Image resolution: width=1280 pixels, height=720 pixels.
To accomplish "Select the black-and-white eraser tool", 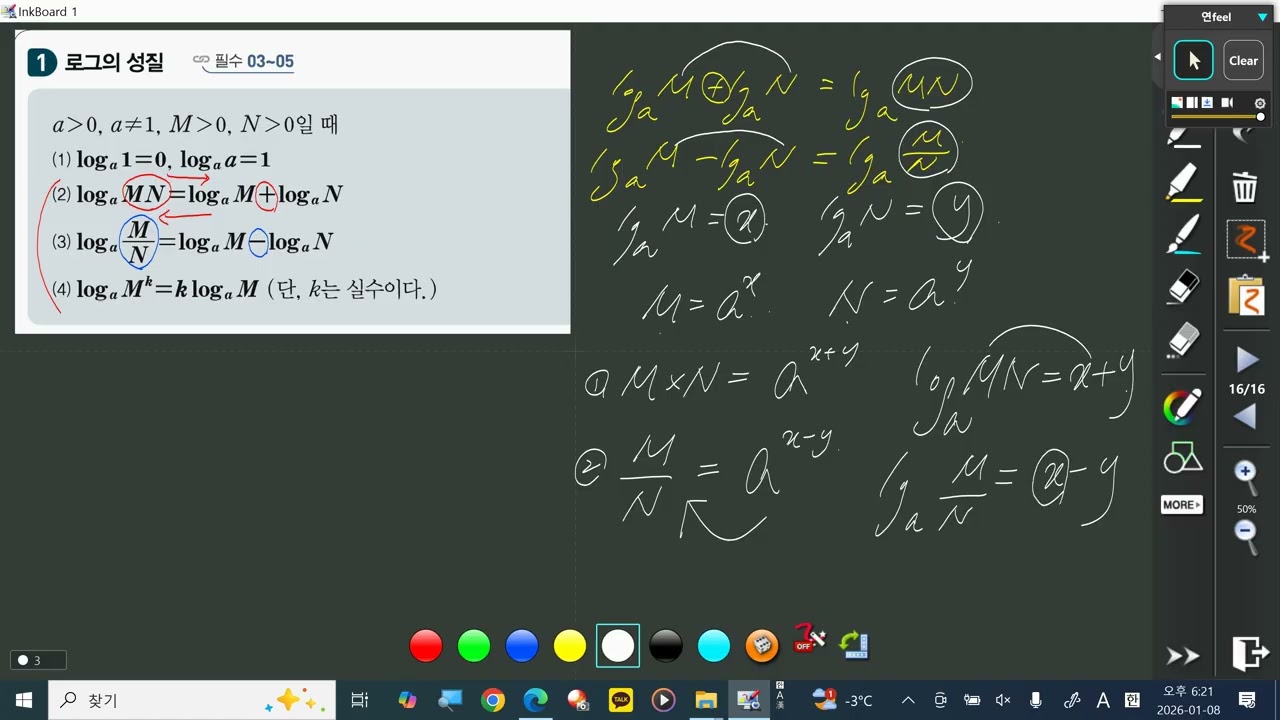I will tap(1183, 289).
